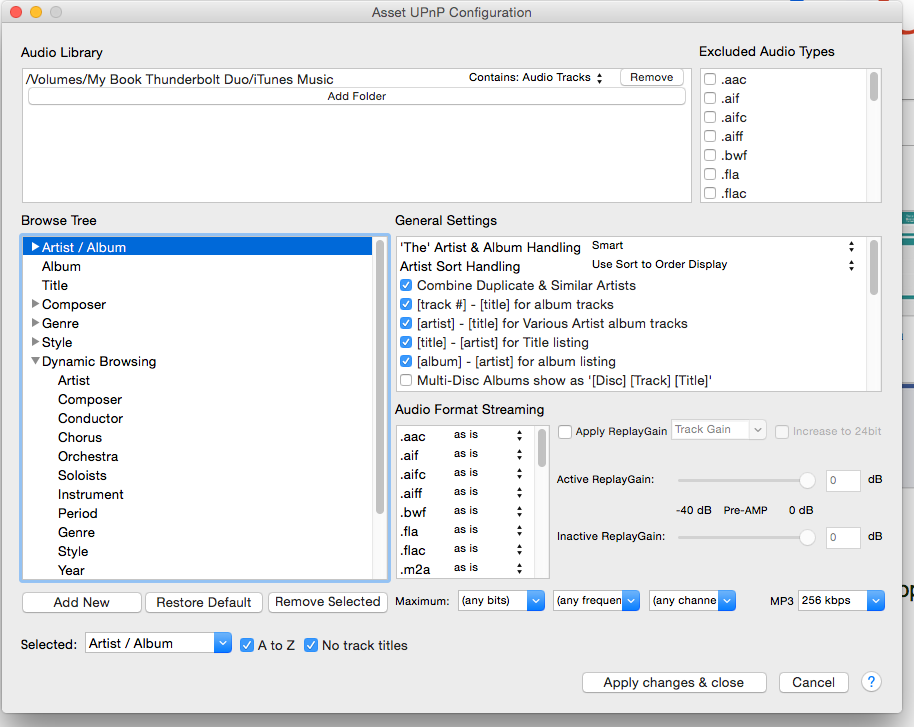Uncheck [track #] - [title] for album tracks
The width and height of the screenshot is (914, 727).
(x=406, y=304)
